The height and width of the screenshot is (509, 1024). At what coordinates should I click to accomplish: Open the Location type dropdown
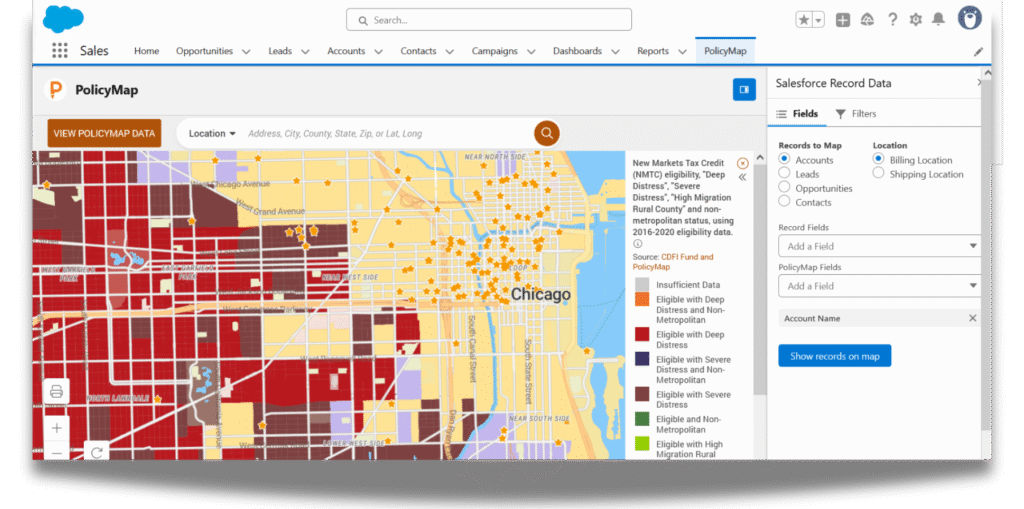click(x=212, y=133)
